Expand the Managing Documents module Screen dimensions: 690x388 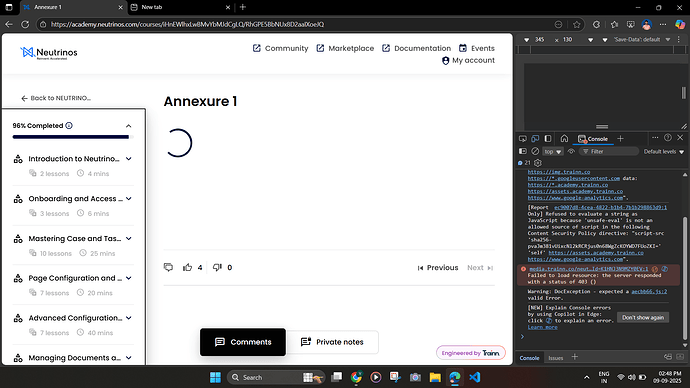[128, 358]
